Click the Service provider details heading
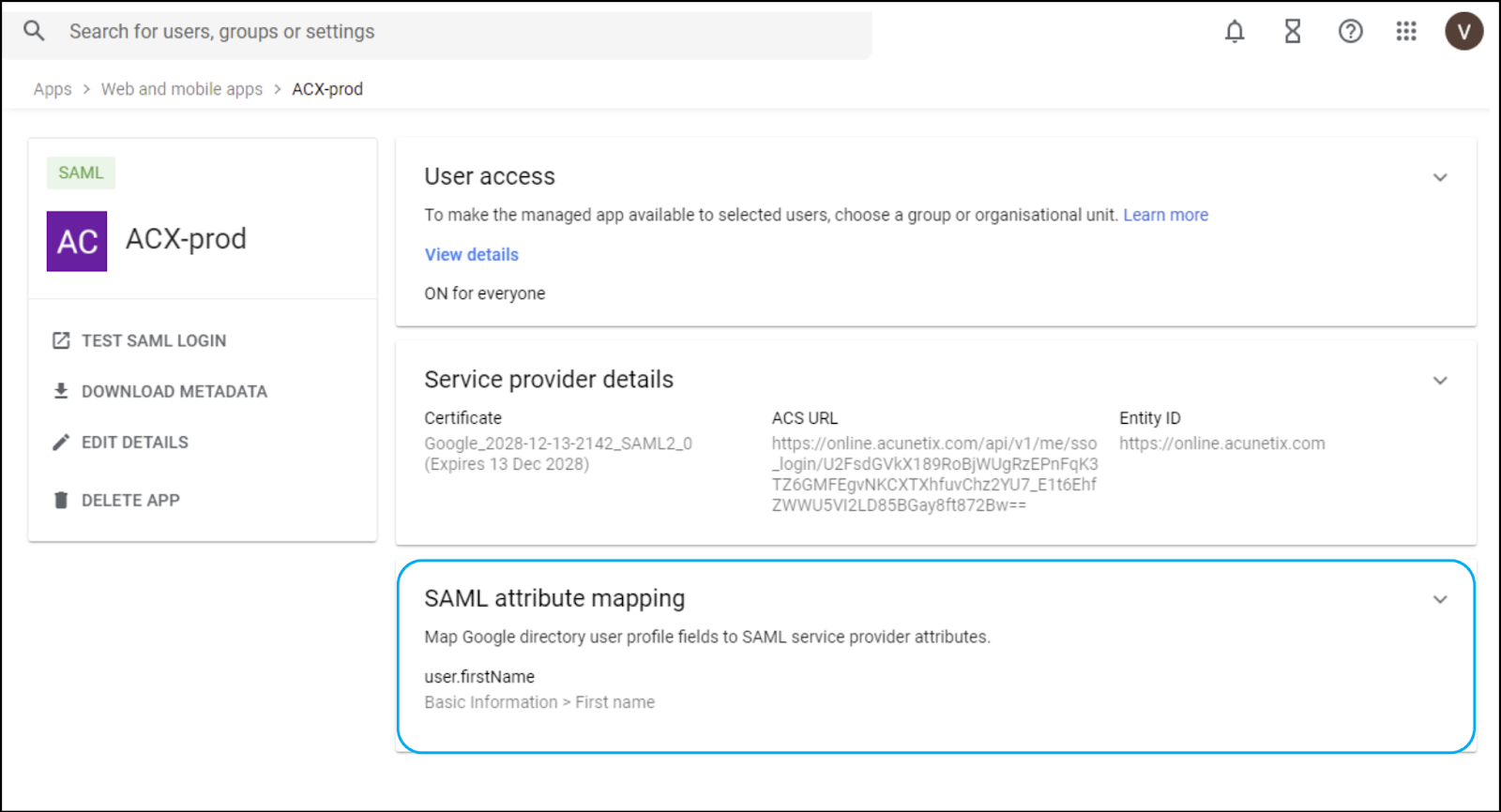The height and width of the screenshot is (812, 1501). (549, 379)
